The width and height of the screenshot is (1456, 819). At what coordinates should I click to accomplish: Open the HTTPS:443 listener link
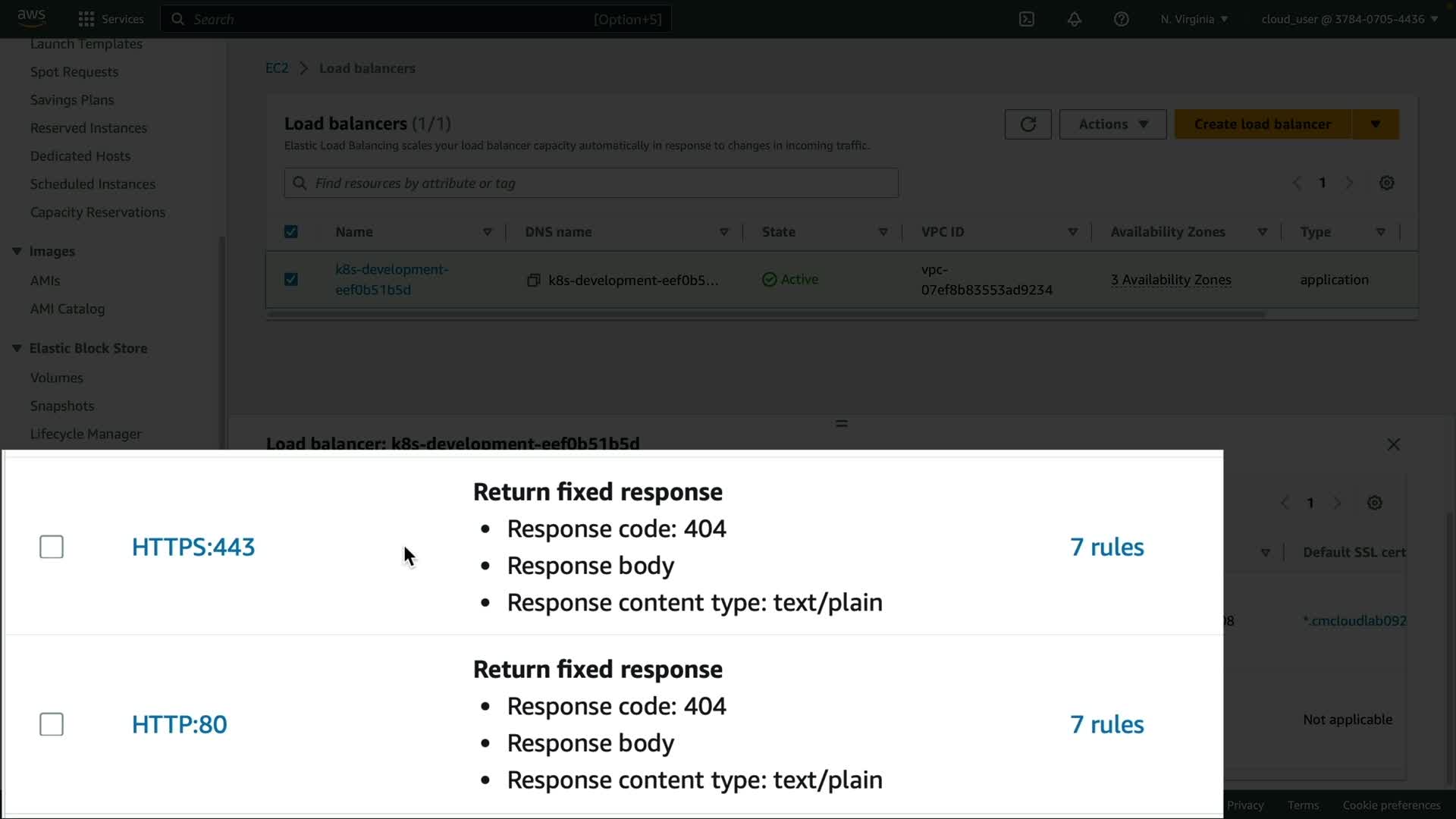click(193, 547)
